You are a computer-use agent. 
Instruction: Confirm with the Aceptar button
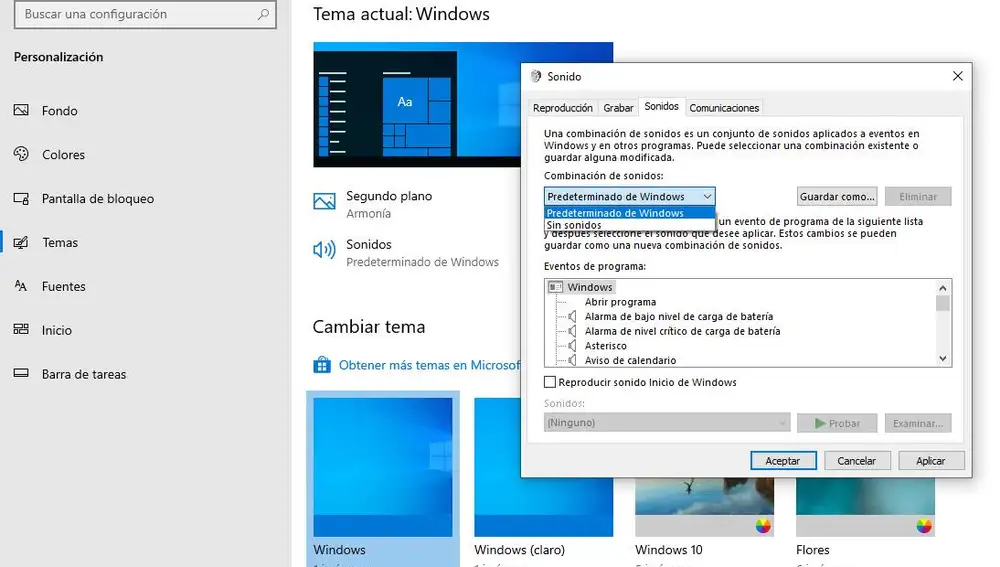point(783,460)
